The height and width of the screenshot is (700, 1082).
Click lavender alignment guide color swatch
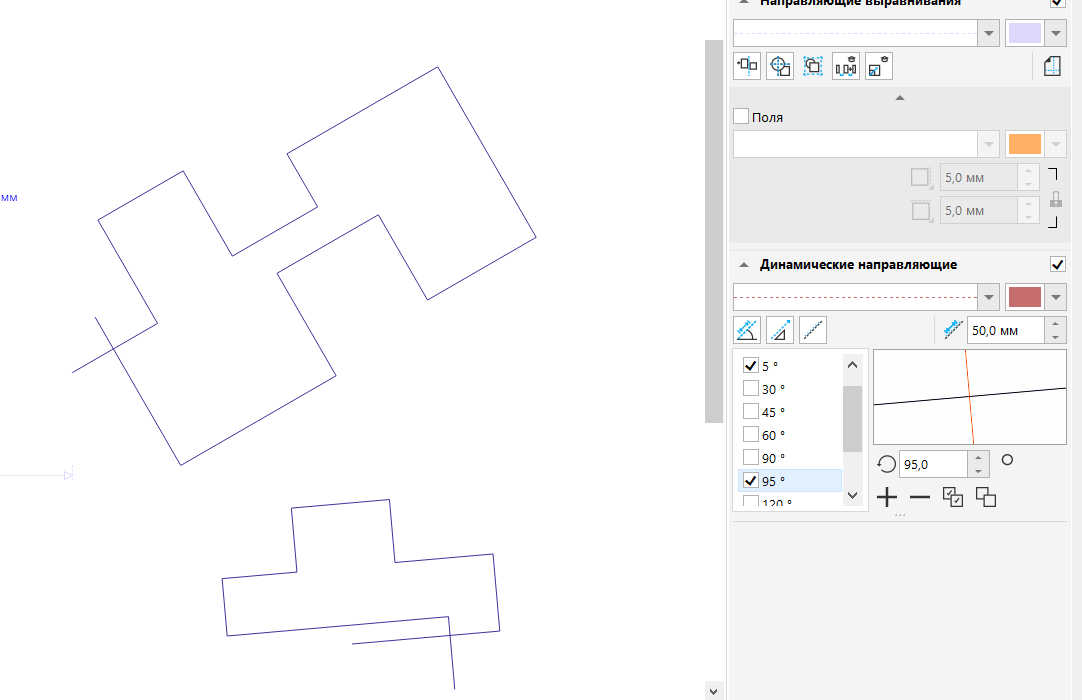pyautogui.click(x=1025, y=33)
